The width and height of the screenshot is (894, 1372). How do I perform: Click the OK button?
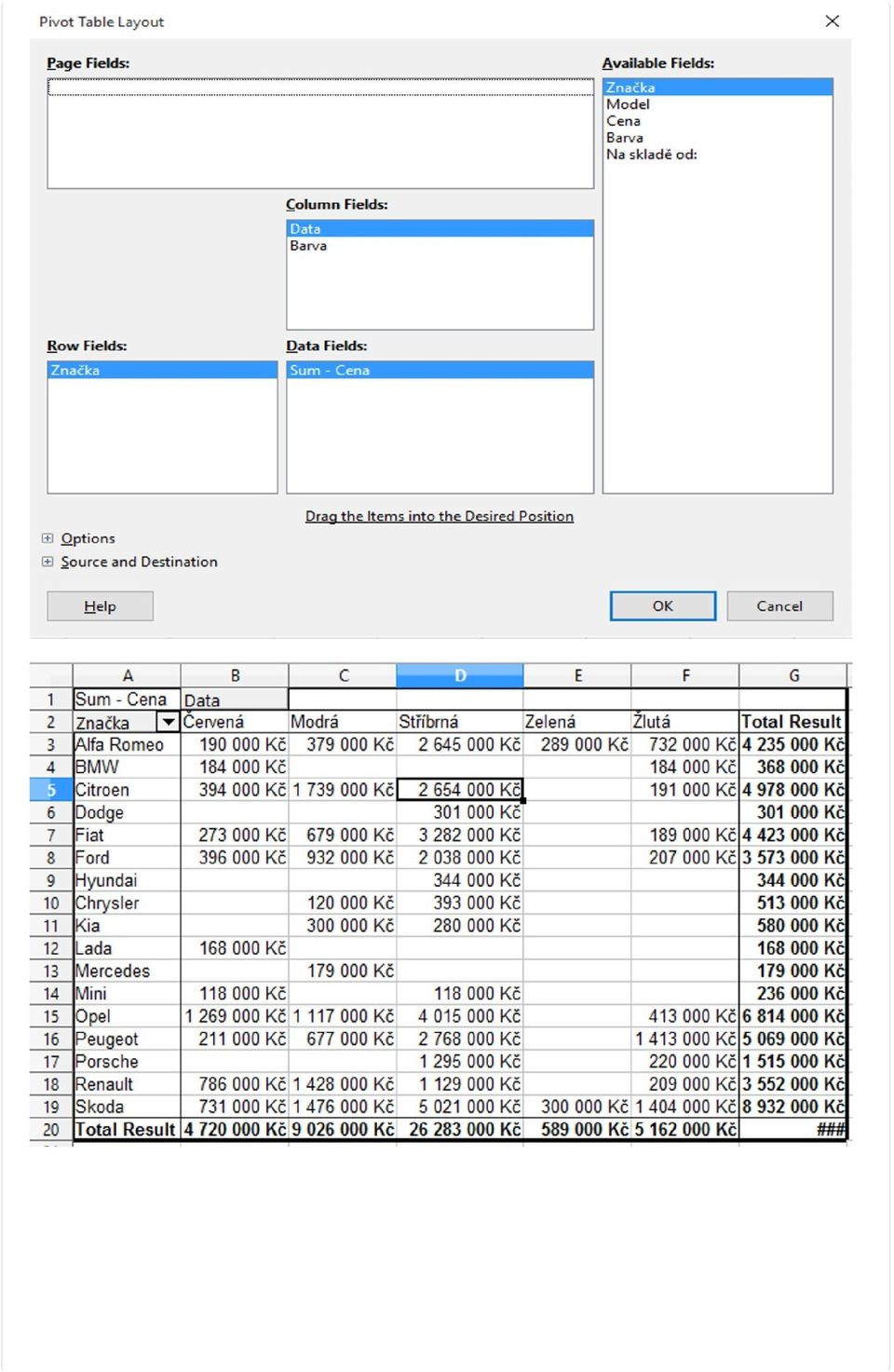coord(663,605)
